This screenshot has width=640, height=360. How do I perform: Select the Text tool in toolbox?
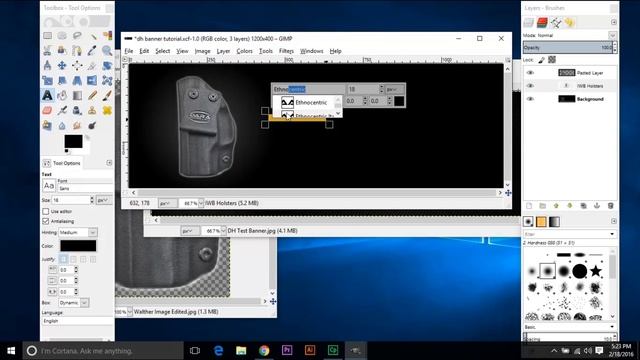(x=47, y=95)
